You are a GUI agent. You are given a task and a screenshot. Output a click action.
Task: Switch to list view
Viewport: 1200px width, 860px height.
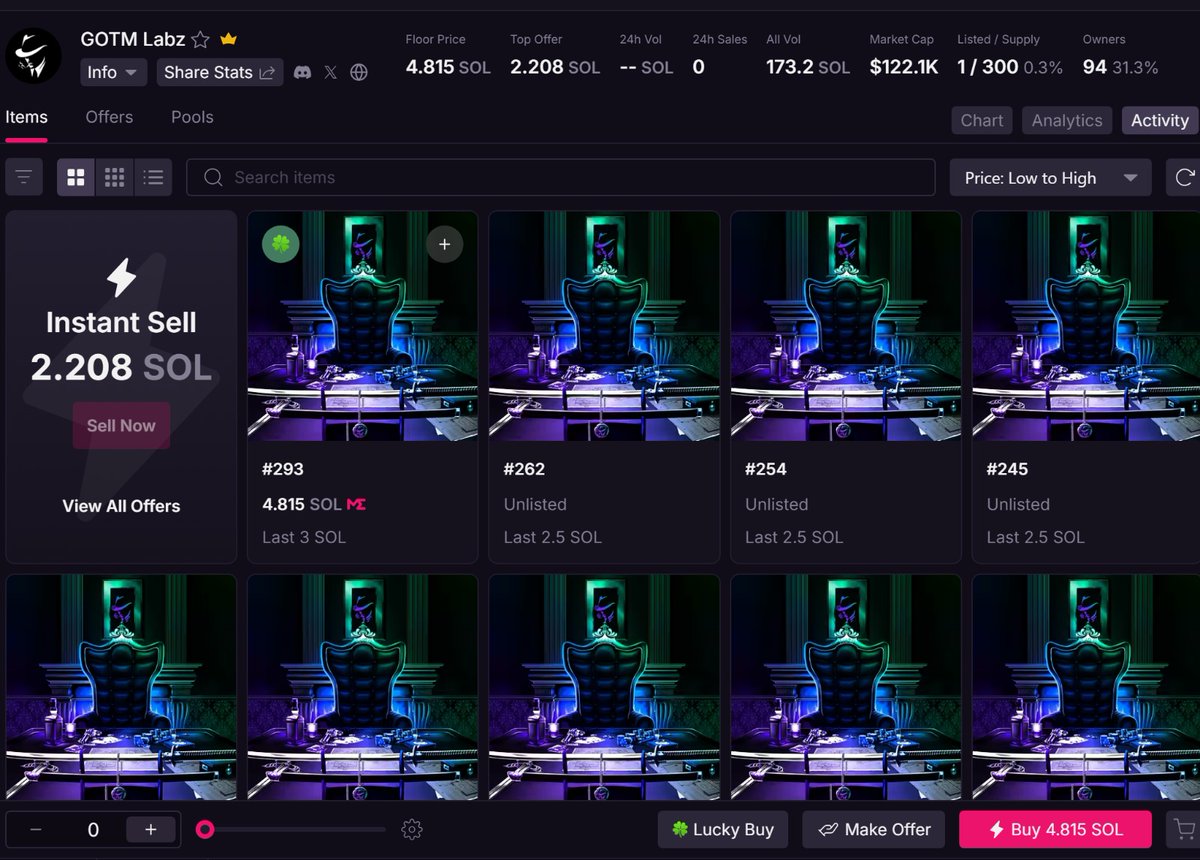153,177
